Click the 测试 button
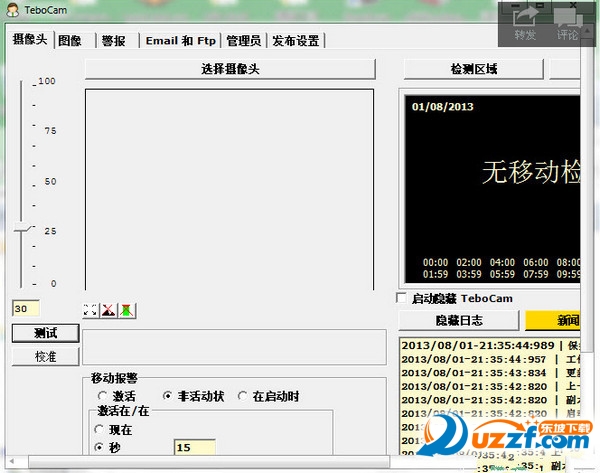The height and width of the screenshot is (473, 600). pos(46,333)
